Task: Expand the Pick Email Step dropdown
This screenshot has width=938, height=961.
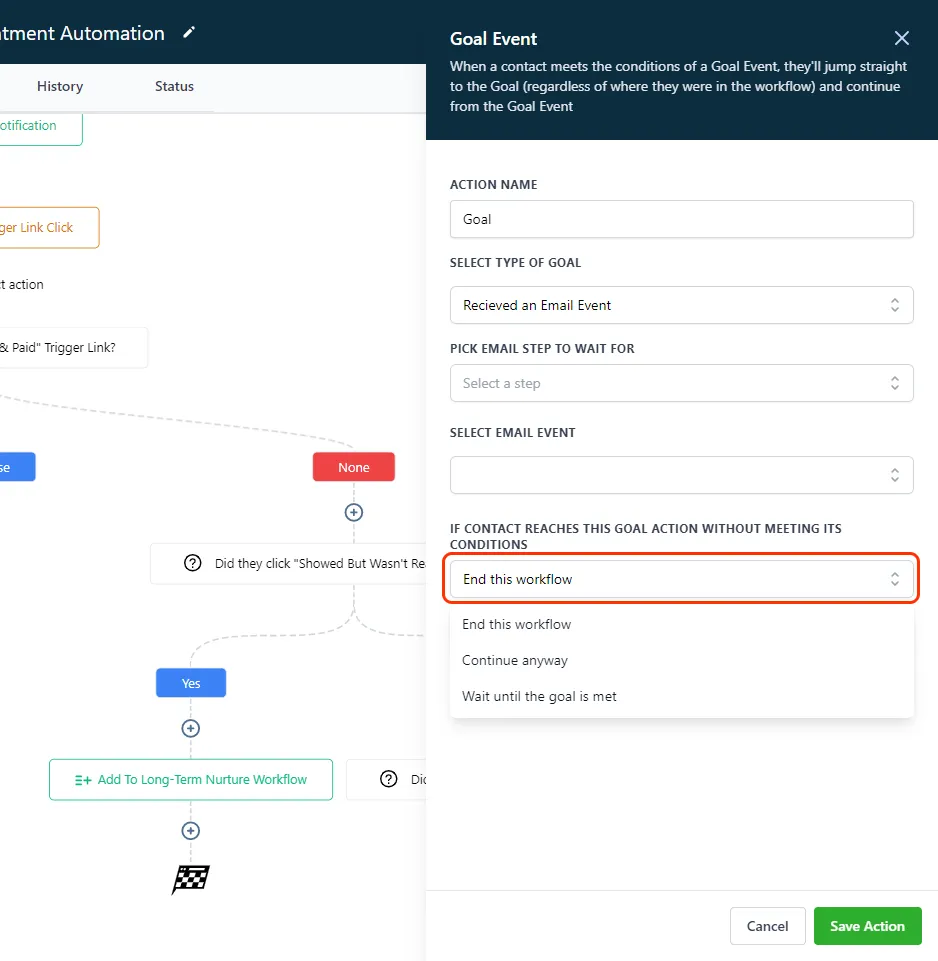Action: click(x=681, y=383)
